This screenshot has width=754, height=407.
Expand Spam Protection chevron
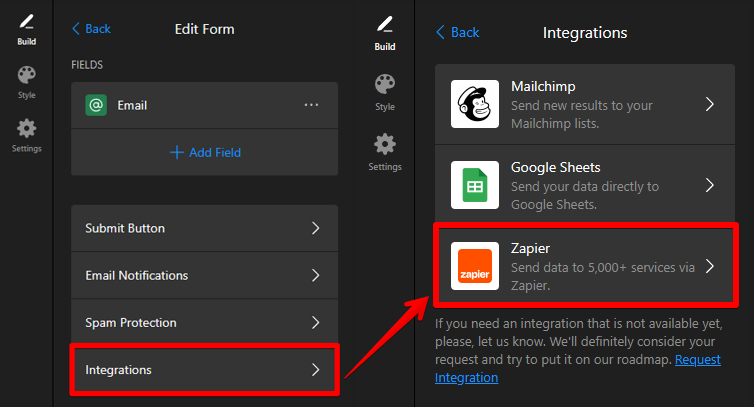[x=315, y=322]
